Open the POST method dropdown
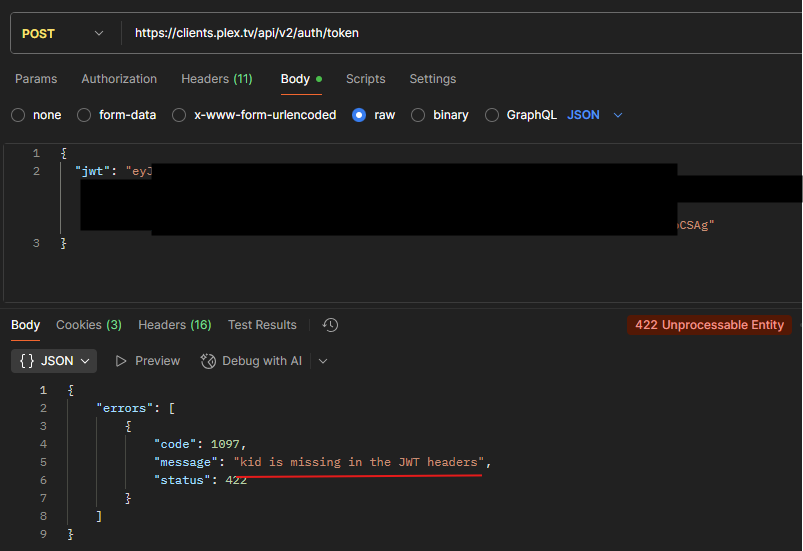The height and width of the screenshot is (551, 803). pos(62,34)
